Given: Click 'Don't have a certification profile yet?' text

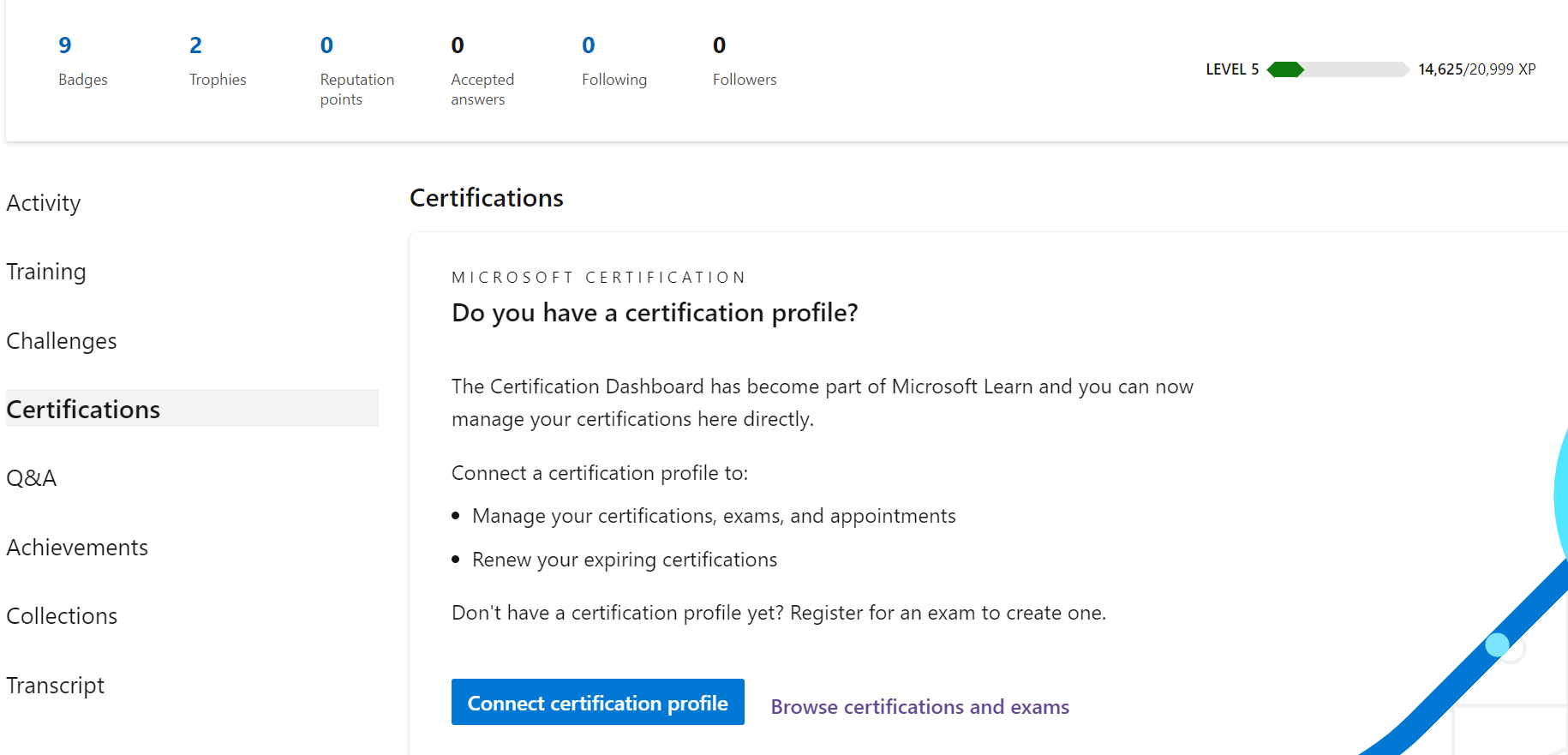Looking at the screenshot, I should coord(618,613).
